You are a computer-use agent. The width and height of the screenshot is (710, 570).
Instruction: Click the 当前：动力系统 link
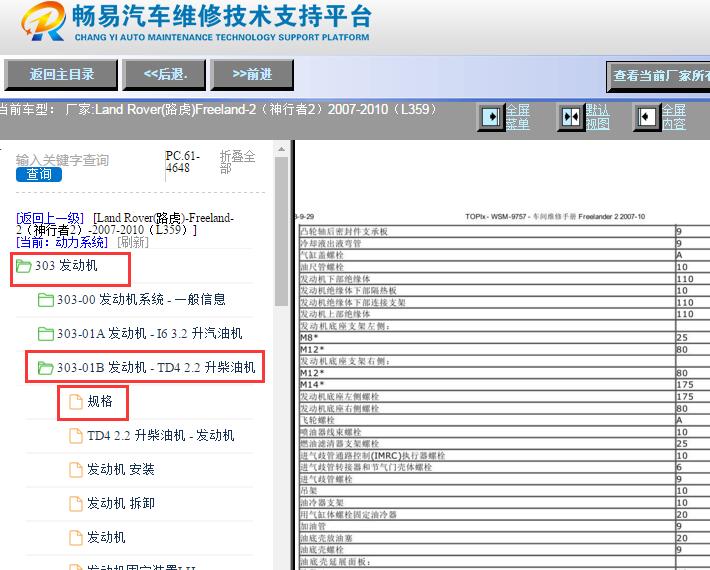click(62, 242)
